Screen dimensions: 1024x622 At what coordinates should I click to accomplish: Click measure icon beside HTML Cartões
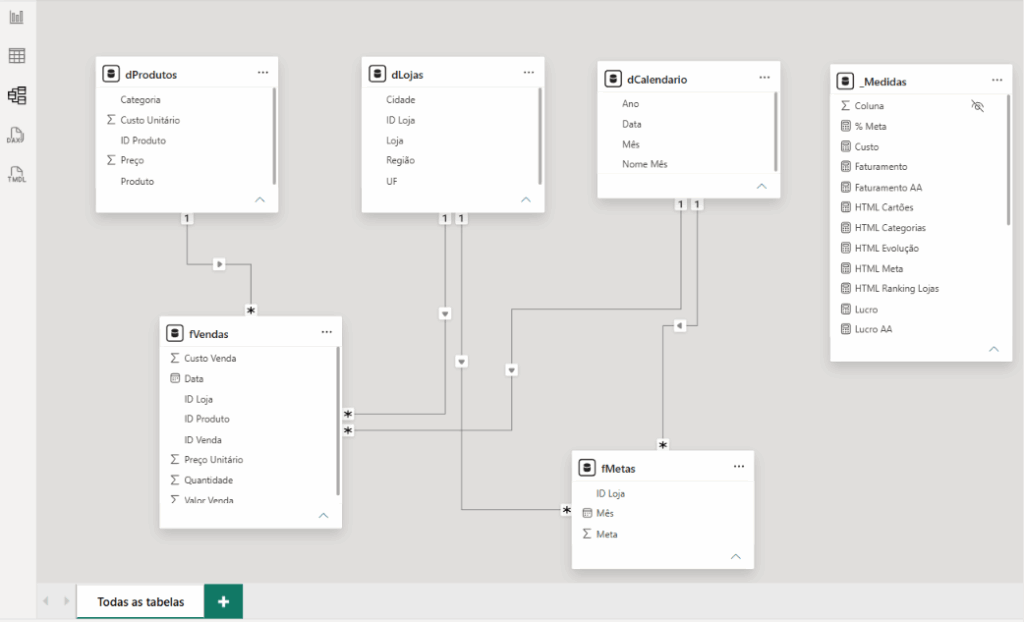(x=846, y=207)
